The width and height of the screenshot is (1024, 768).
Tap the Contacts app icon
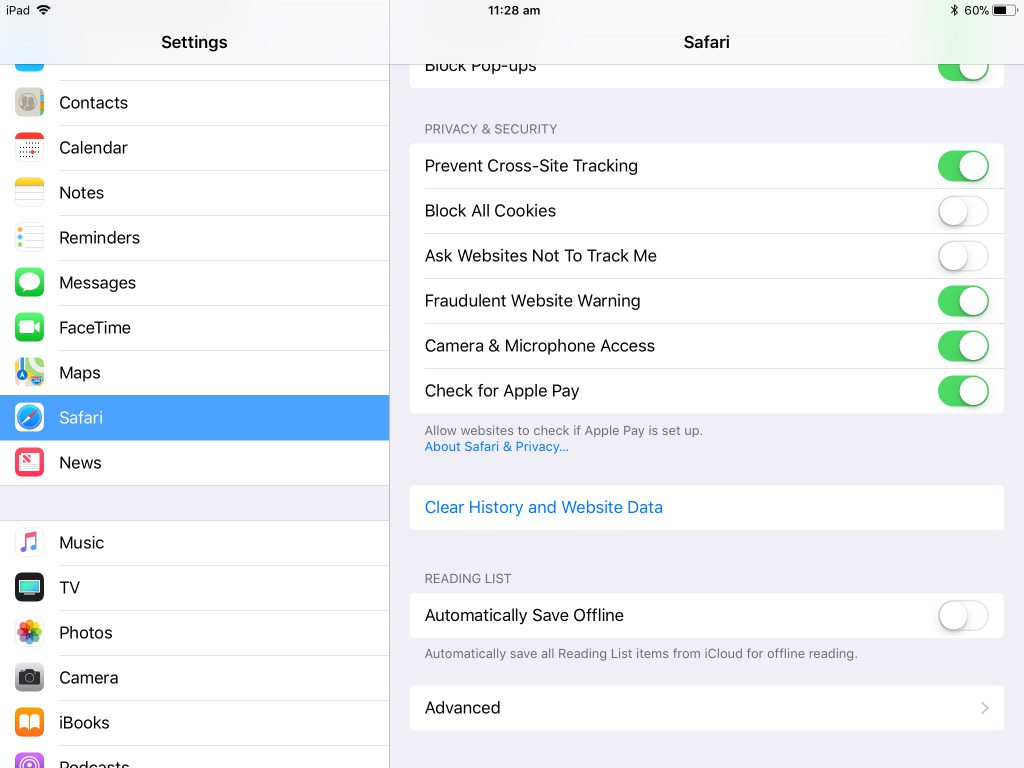click(x=29, y=103)
